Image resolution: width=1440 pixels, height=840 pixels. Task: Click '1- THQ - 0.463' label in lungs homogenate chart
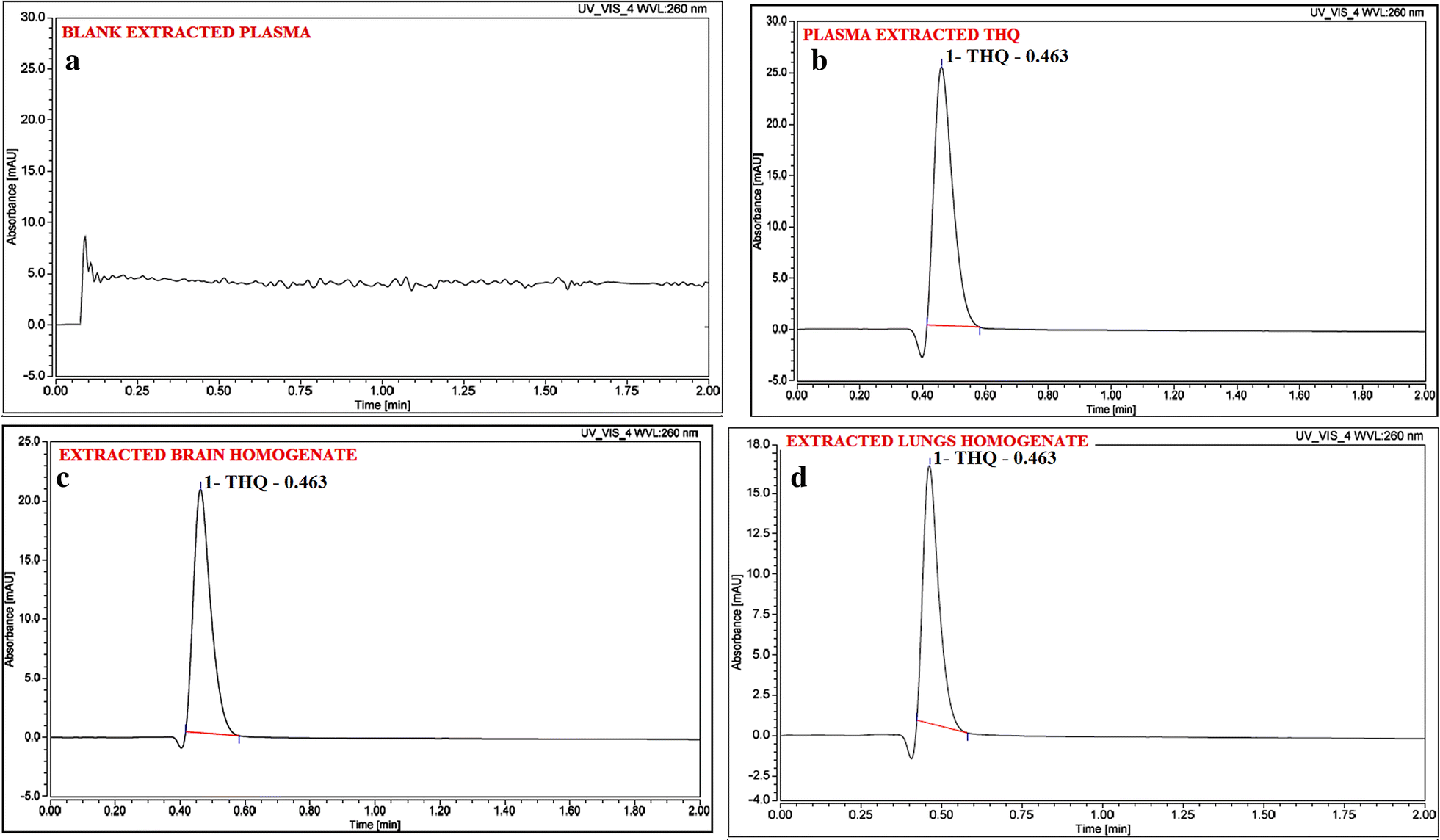pyautogui.click(x=994, y=458)
